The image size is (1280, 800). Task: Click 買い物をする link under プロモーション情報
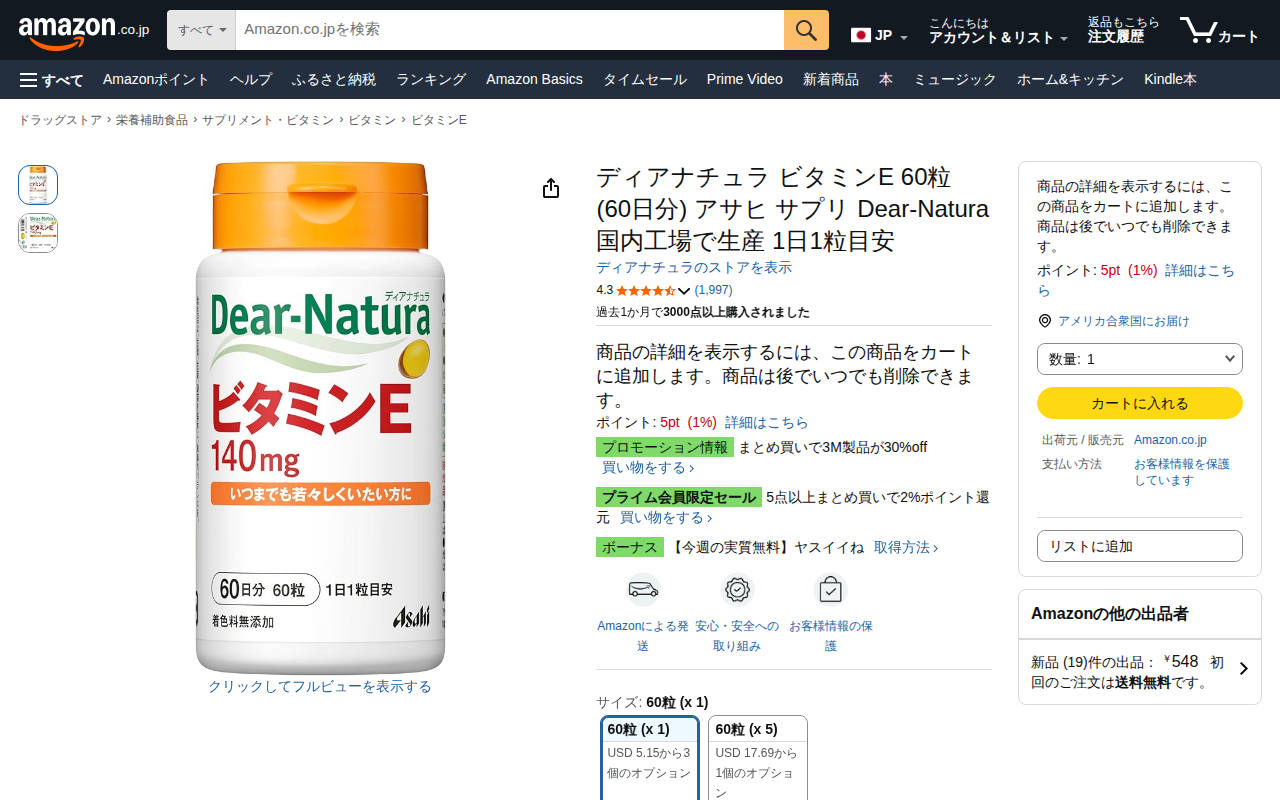(x=648, y=468)
